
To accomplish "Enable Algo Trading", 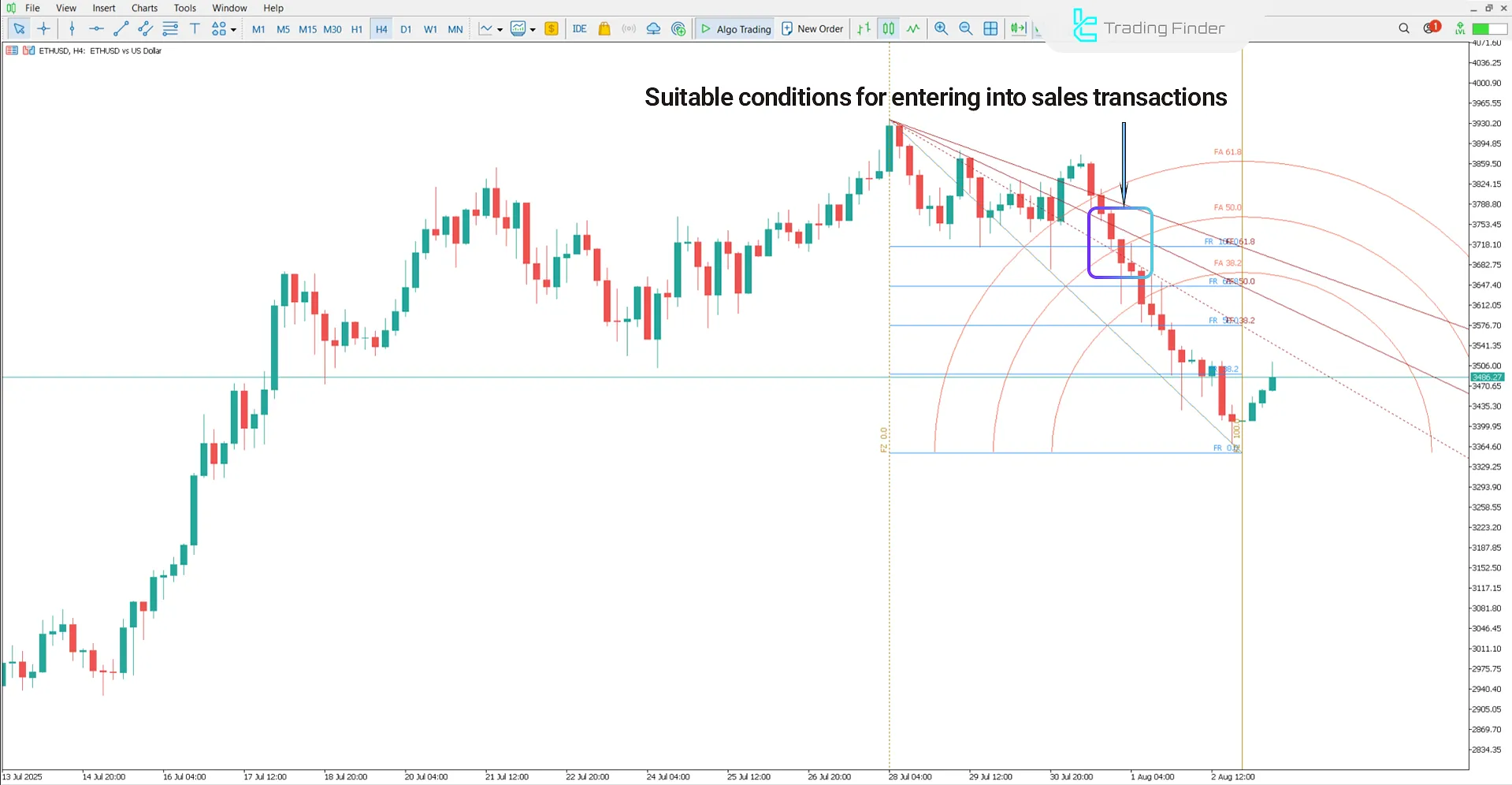I will tap(735, 29).
